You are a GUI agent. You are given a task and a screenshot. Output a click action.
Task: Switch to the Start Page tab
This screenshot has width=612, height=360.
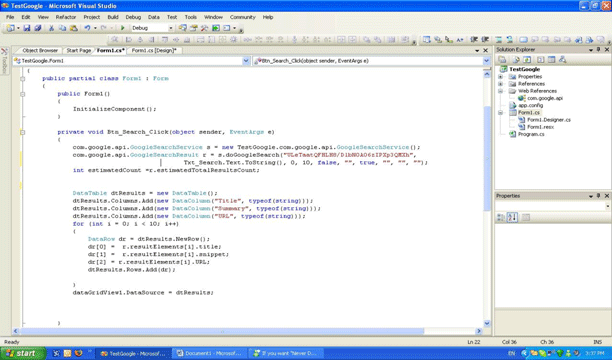tap(78, 50)
